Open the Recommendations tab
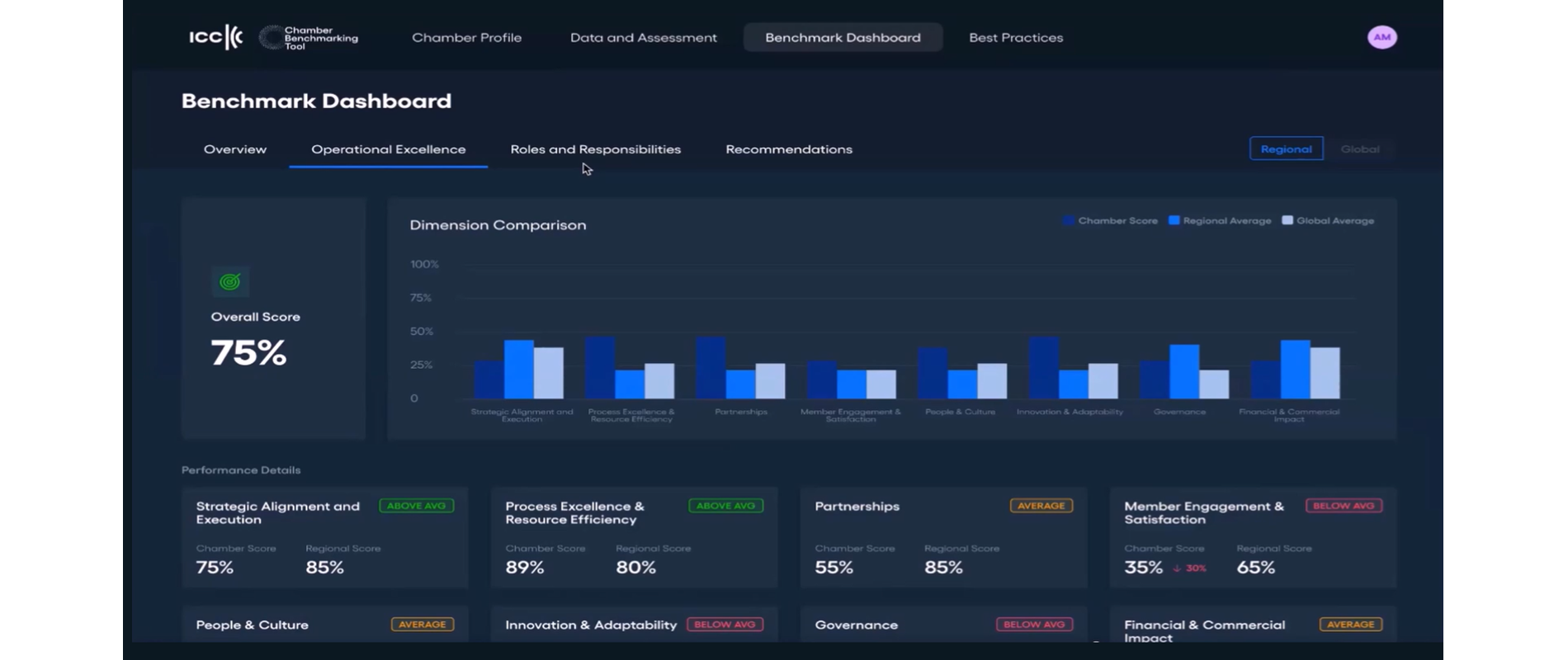 (x=789, y=149)
